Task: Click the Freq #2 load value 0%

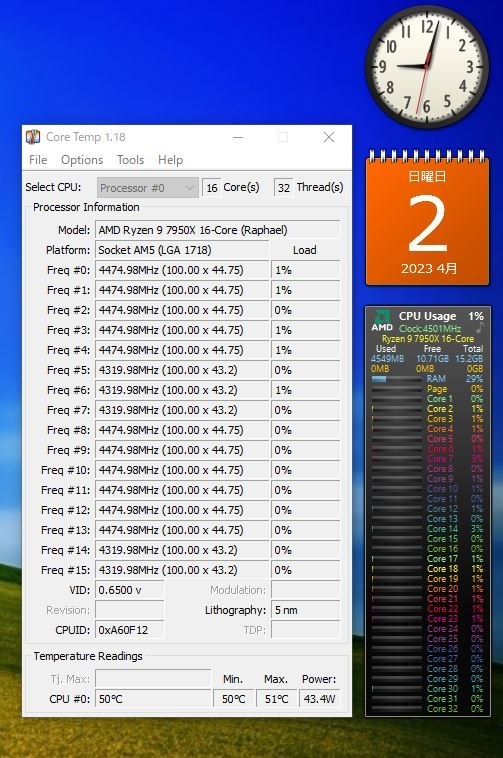Action: pyautogui.click(x=305, y=310)
